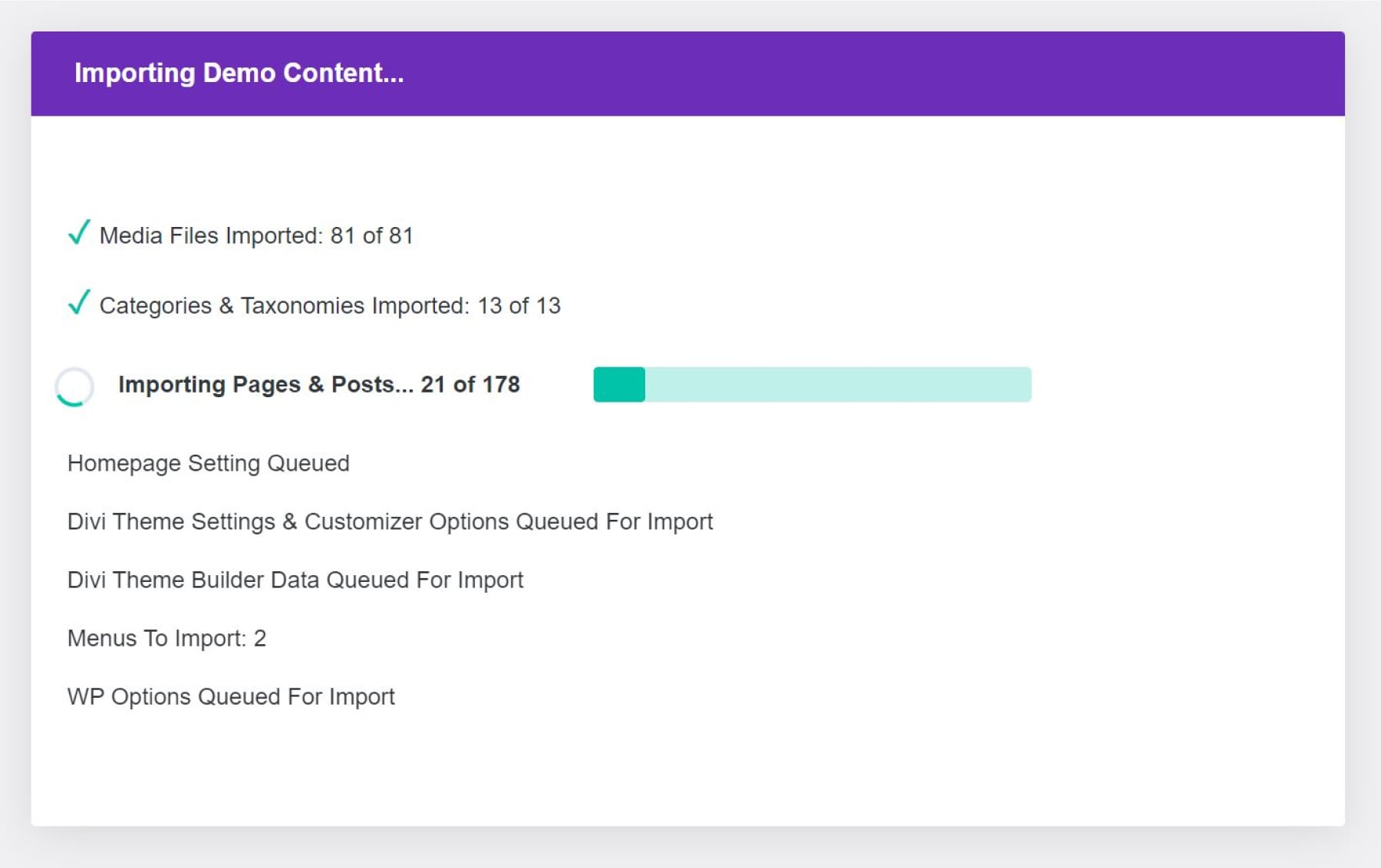
Task: Click the loading spinner for Pages & Posts
Action: click(x=74, y=386)
